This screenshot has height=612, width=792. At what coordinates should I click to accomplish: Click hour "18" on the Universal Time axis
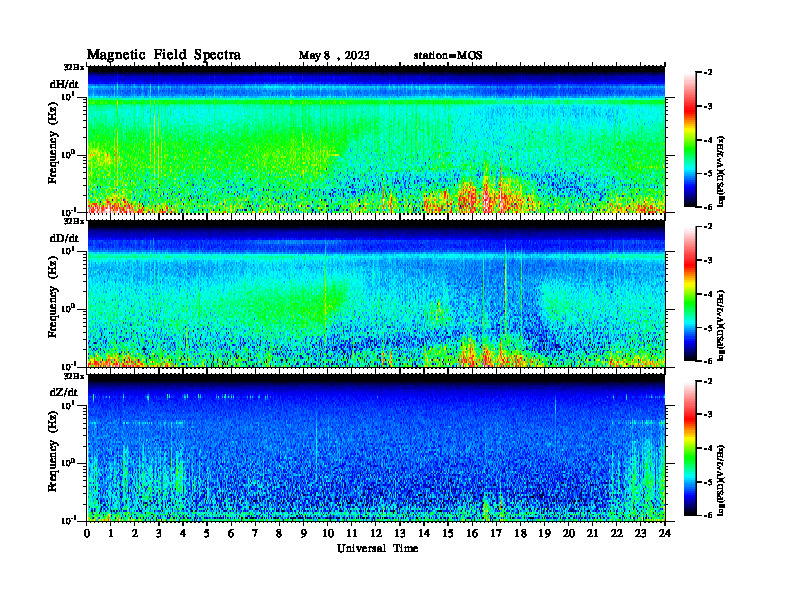(520, 533)
